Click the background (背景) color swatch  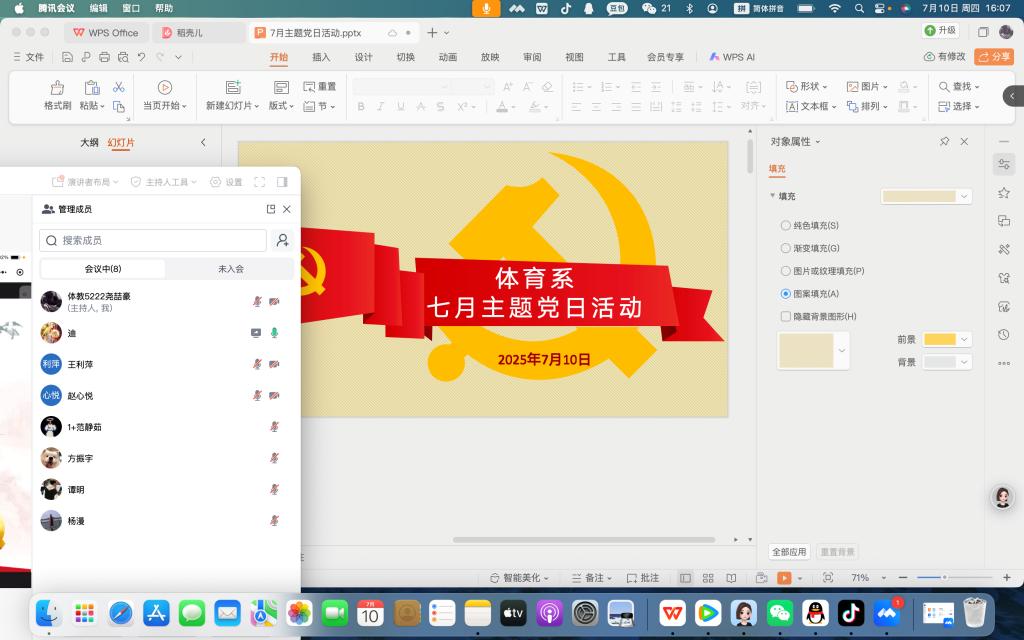(940, 362)
